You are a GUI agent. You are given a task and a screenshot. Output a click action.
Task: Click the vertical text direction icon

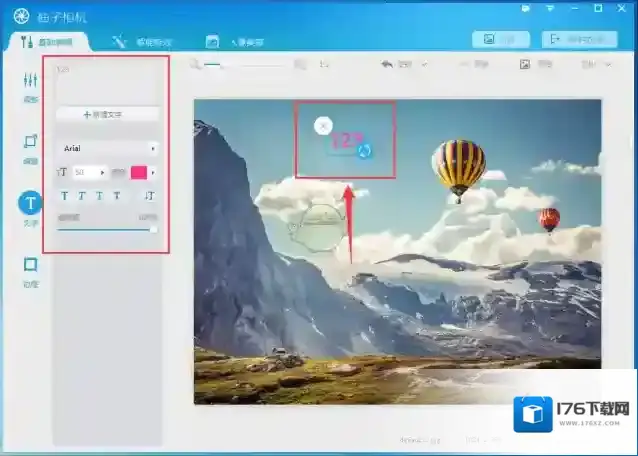point(151,196)
